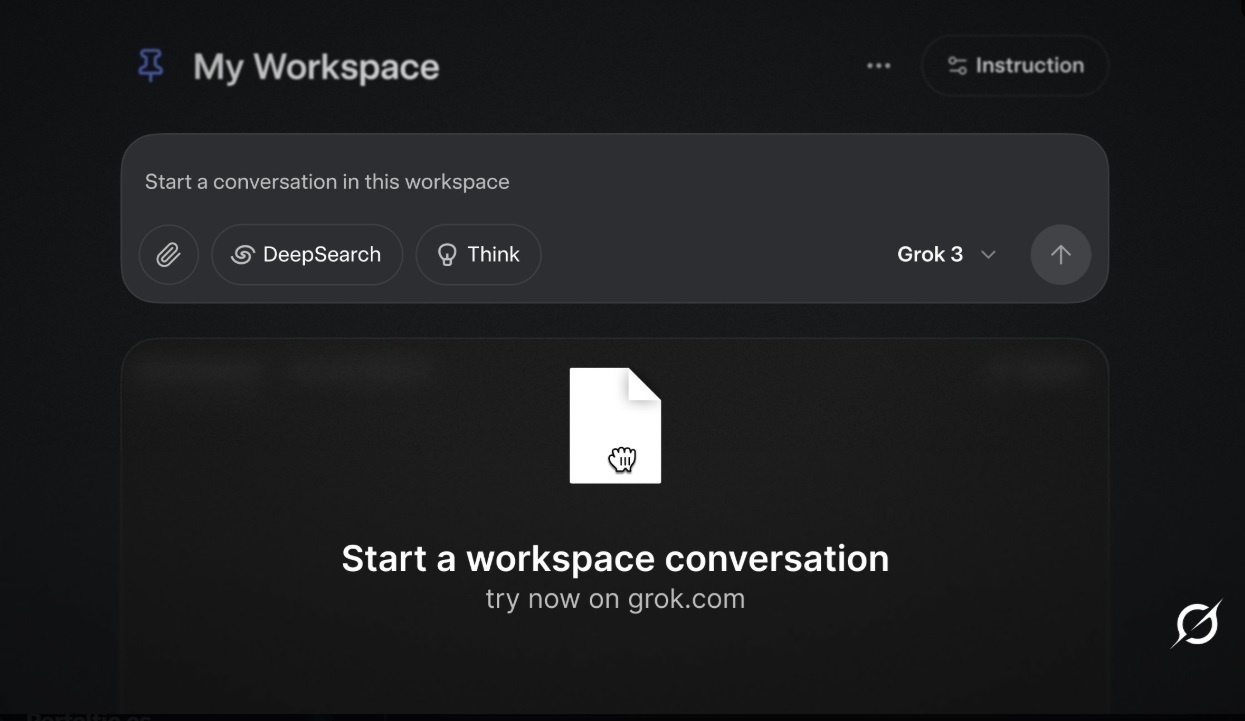Viewport: 1245px width, 721px height.
Task: Open the Grok 3 model dropdown
Action: pyautogui.click(x=946, y=255)
